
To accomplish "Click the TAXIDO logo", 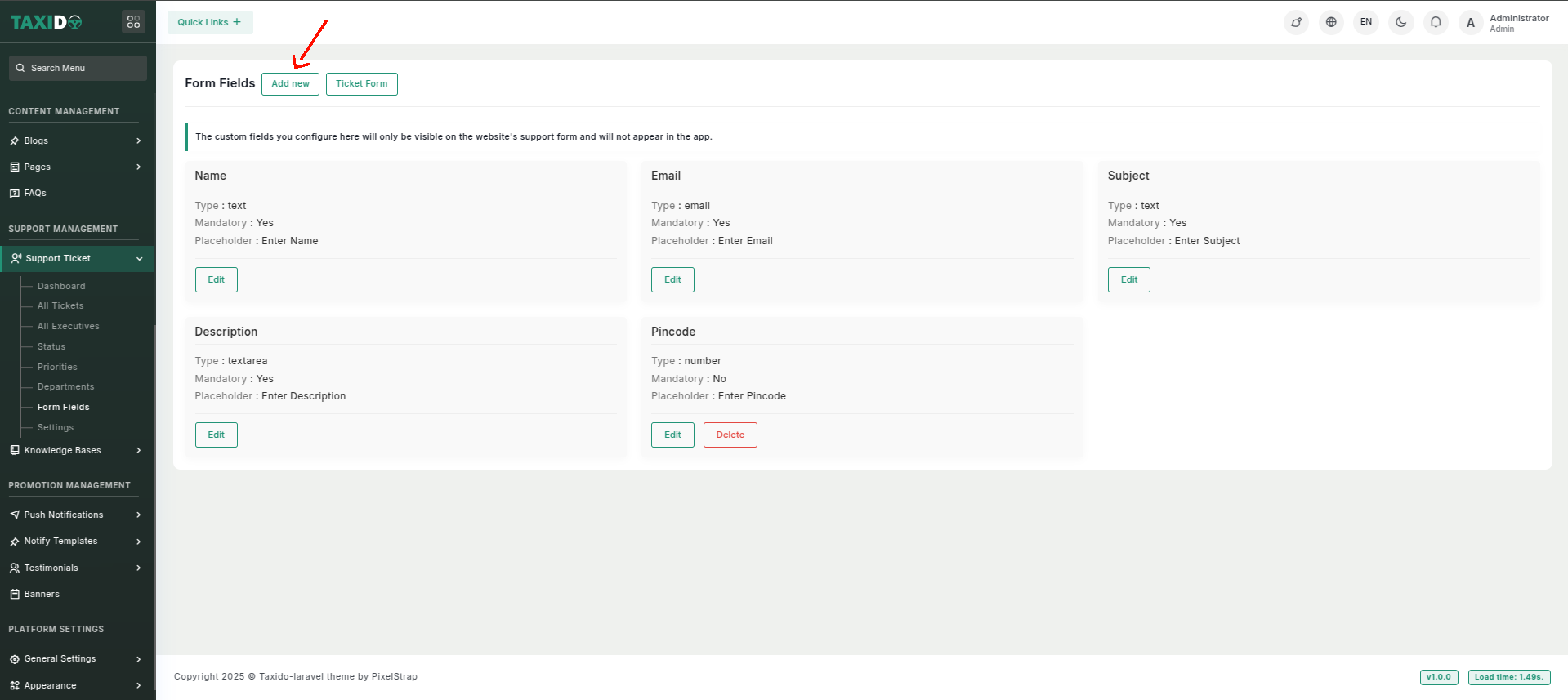I will pyautogui.click(x=47, y=22).
